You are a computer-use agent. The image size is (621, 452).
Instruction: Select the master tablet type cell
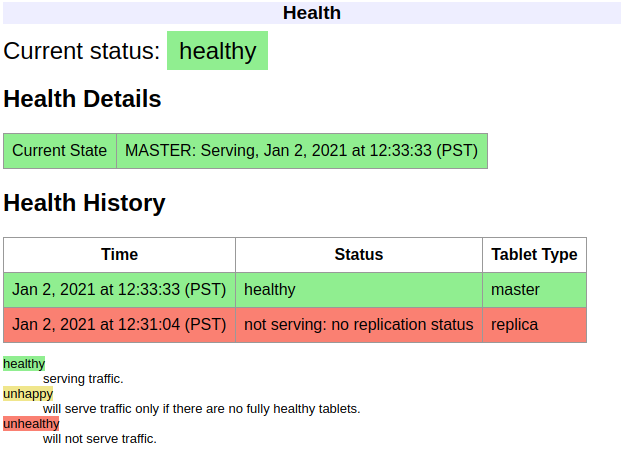pos(534,290)
